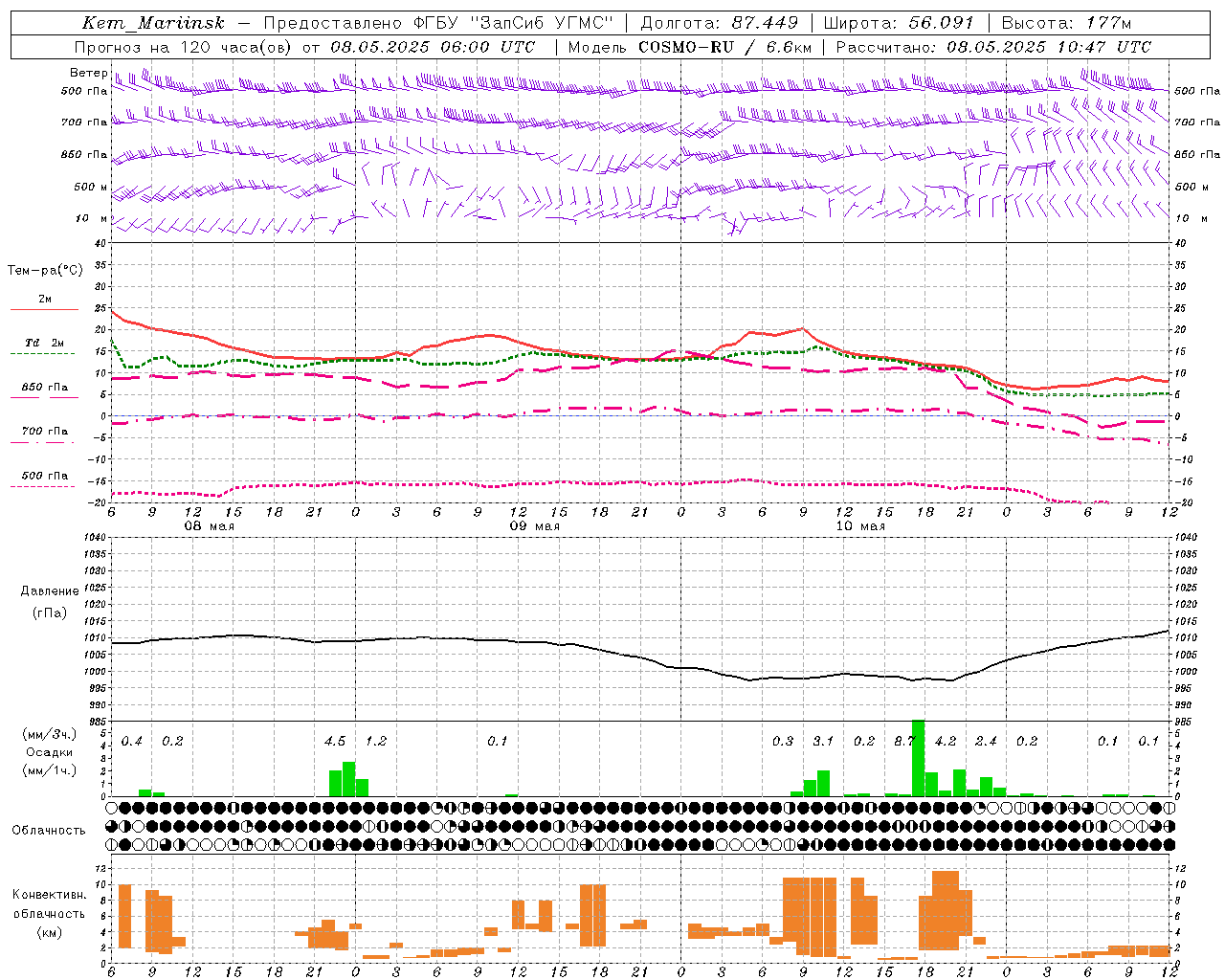Click the Осадки precipitation label
Screen dimensions: 1225x980
tap(48, 752)
